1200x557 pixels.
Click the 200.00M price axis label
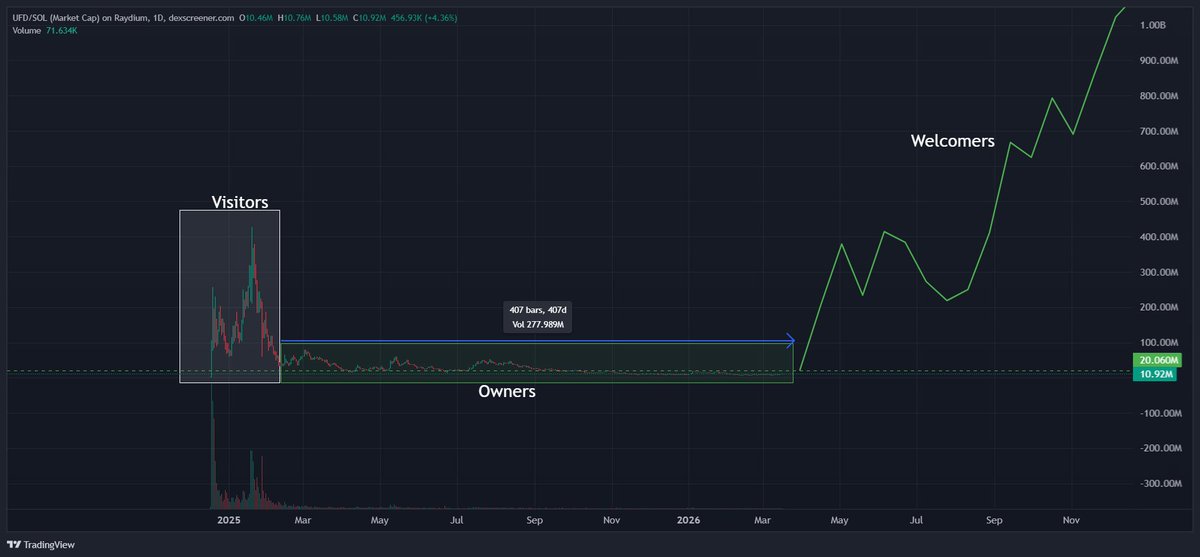(x=1158, y=307)
